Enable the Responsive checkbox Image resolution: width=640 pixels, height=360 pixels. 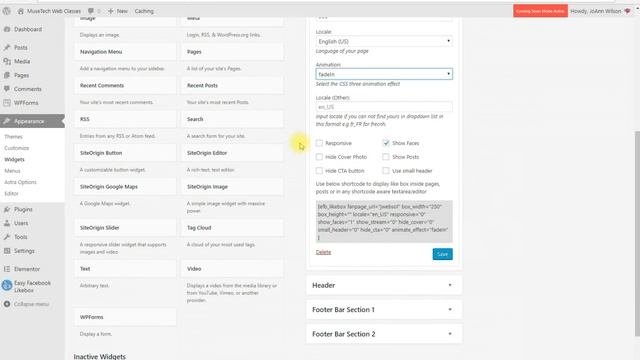(x=319, y=143)
